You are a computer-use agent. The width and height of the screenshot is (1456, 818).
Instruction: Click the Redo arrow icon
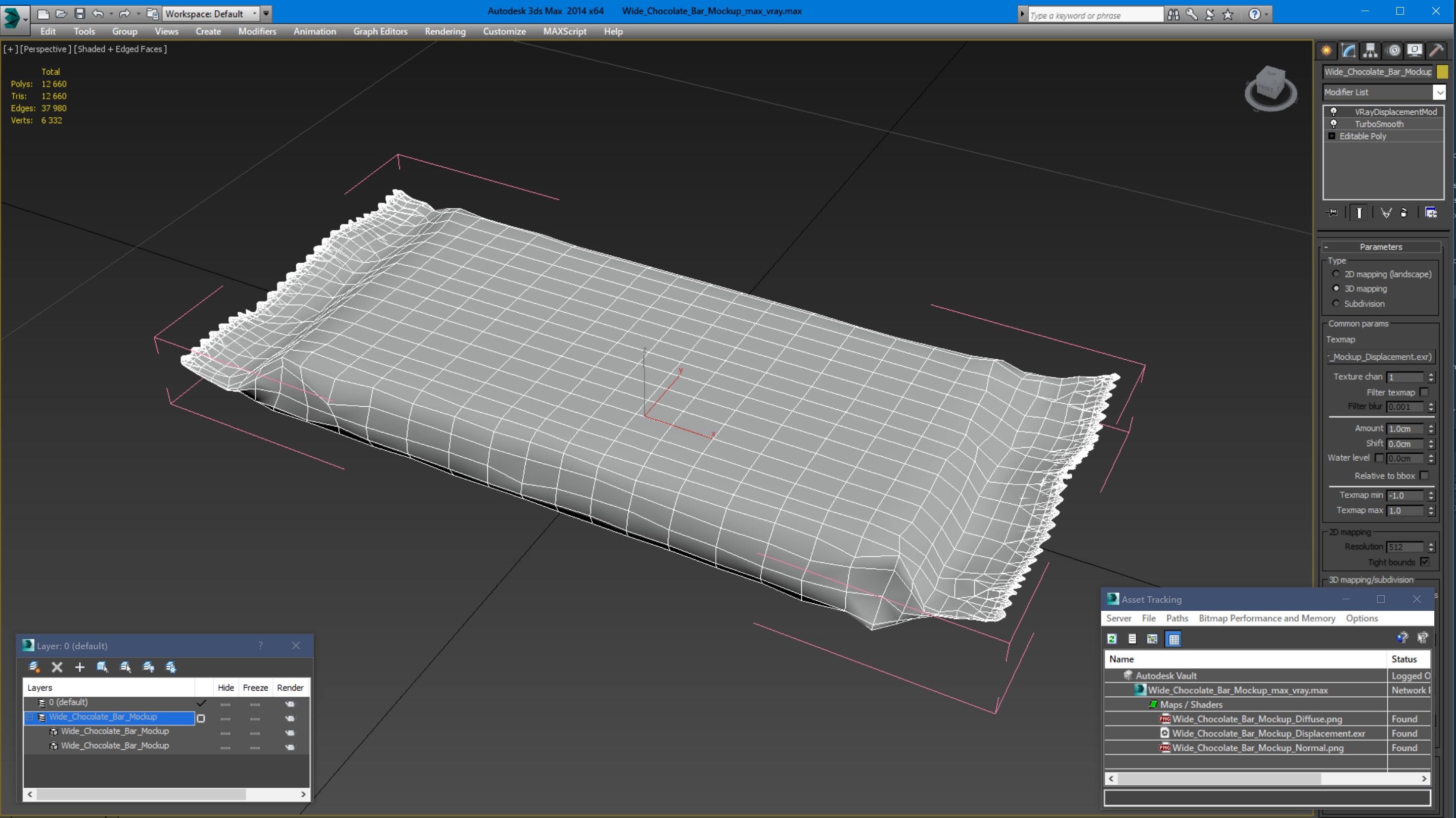pyautogui.click(x=125, y=14)
